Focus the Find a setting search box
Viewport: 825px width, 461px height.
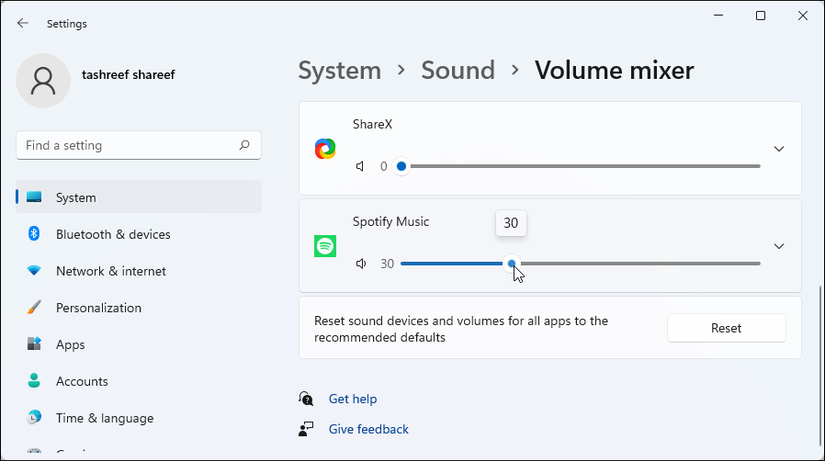coord(139,145)
